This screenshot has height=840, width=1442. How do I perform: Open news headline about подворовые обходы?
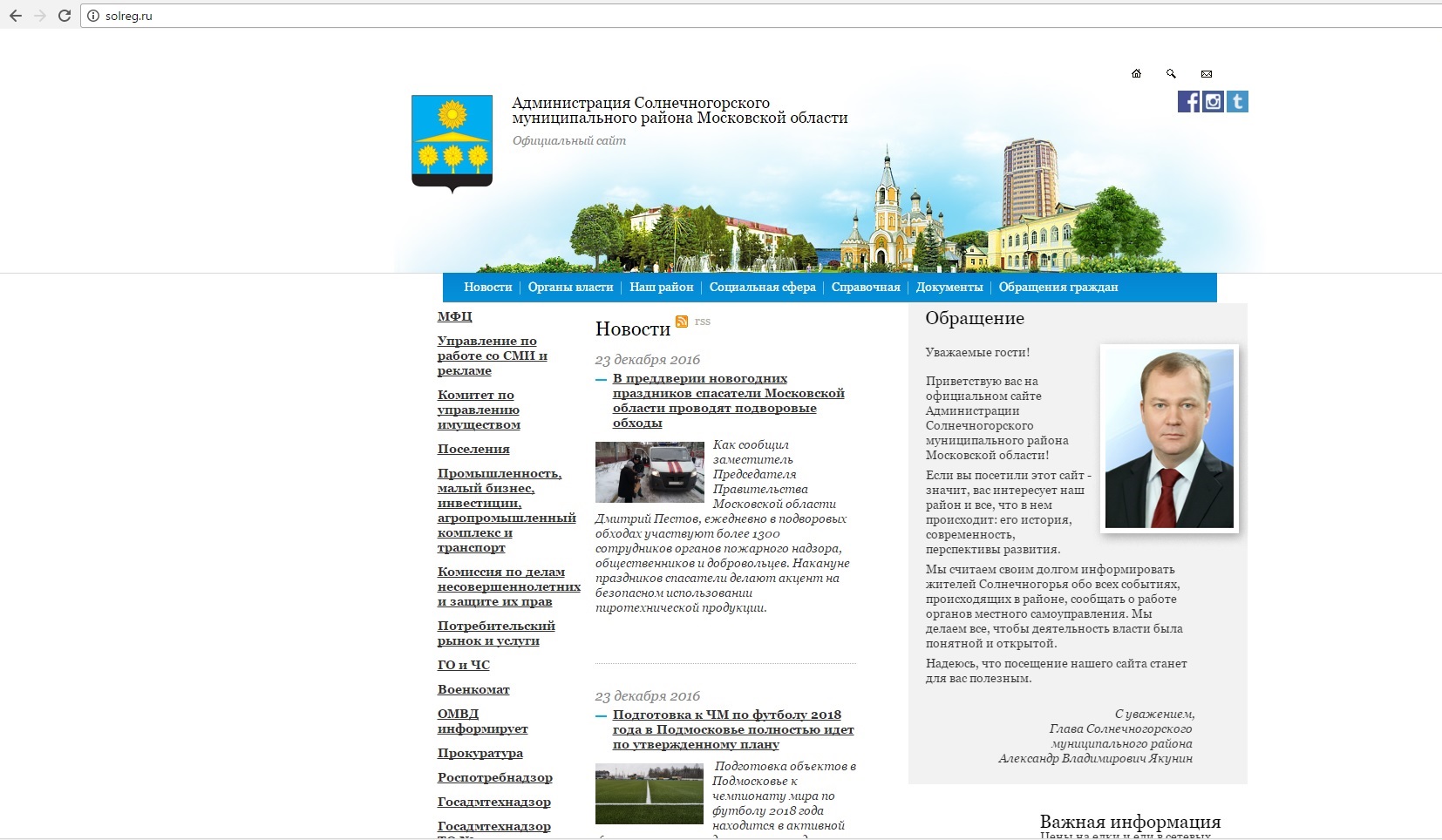pos(728,401)
